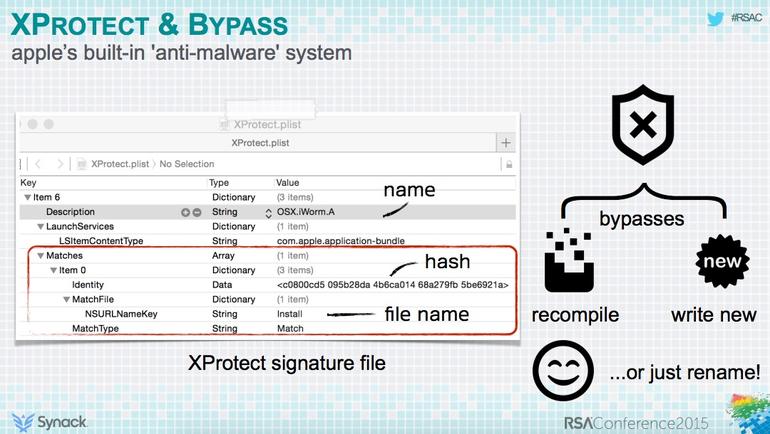Image resolution: width=770 pixels, height=434 pixels.
Task: Click the plus button beside XProtect.plist tab
Action: pyautogui.click(x=506, y=143)
